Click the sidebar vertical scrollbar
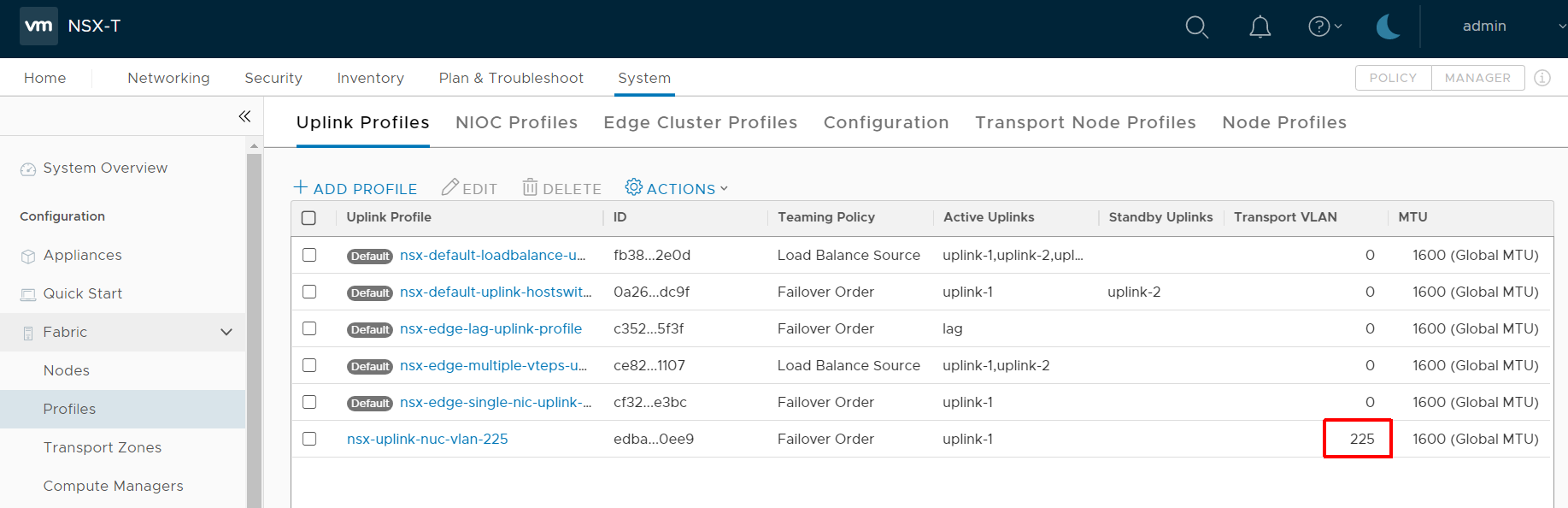This screenshot has height=508, width=1568. tap(254, 329)
